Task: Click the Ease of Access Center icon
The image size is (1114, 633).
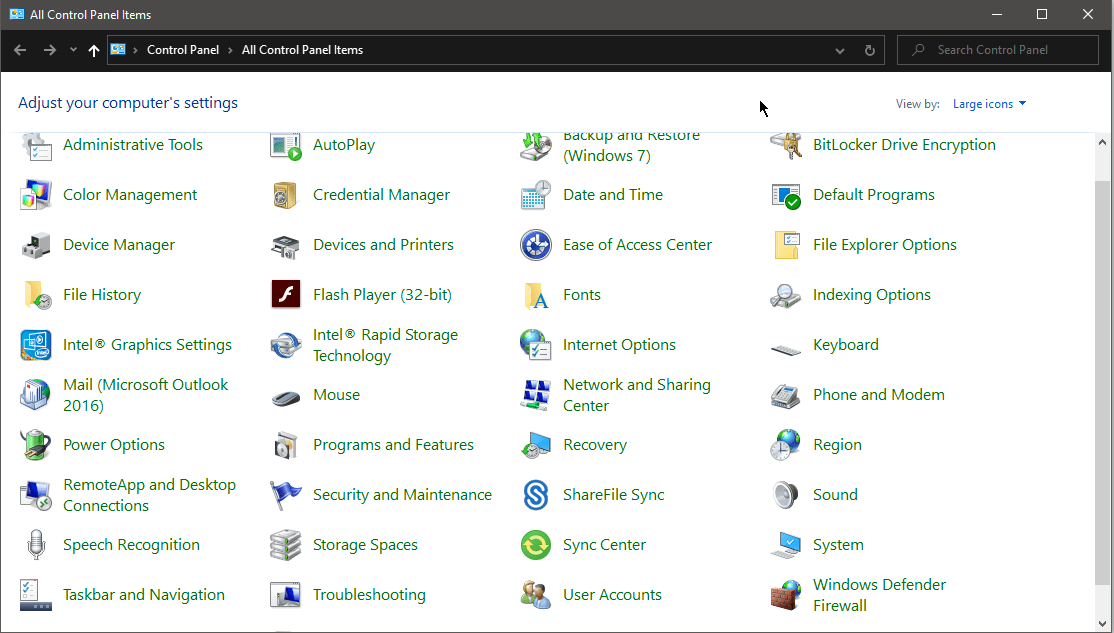Action: pyautogui.click(x=536, y=245)
